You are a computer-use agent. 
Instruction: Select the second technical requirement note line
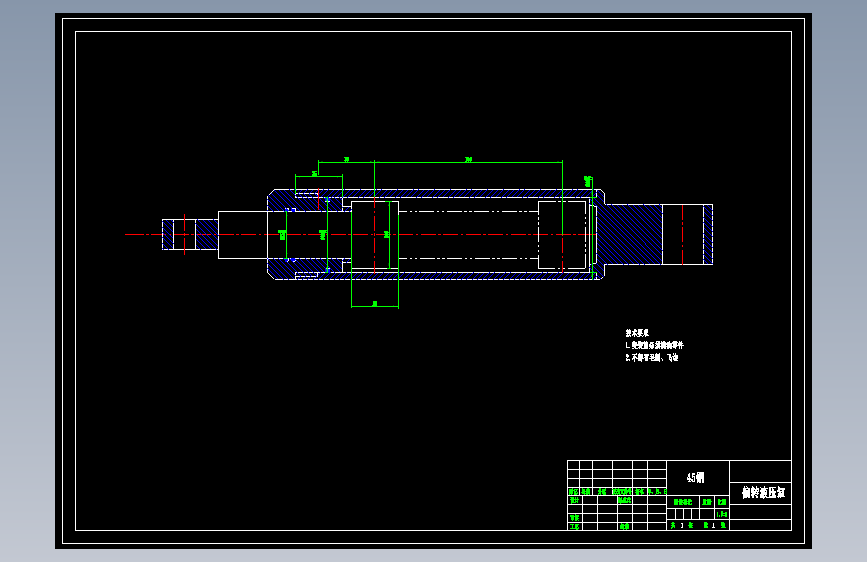tap(652, 358)
